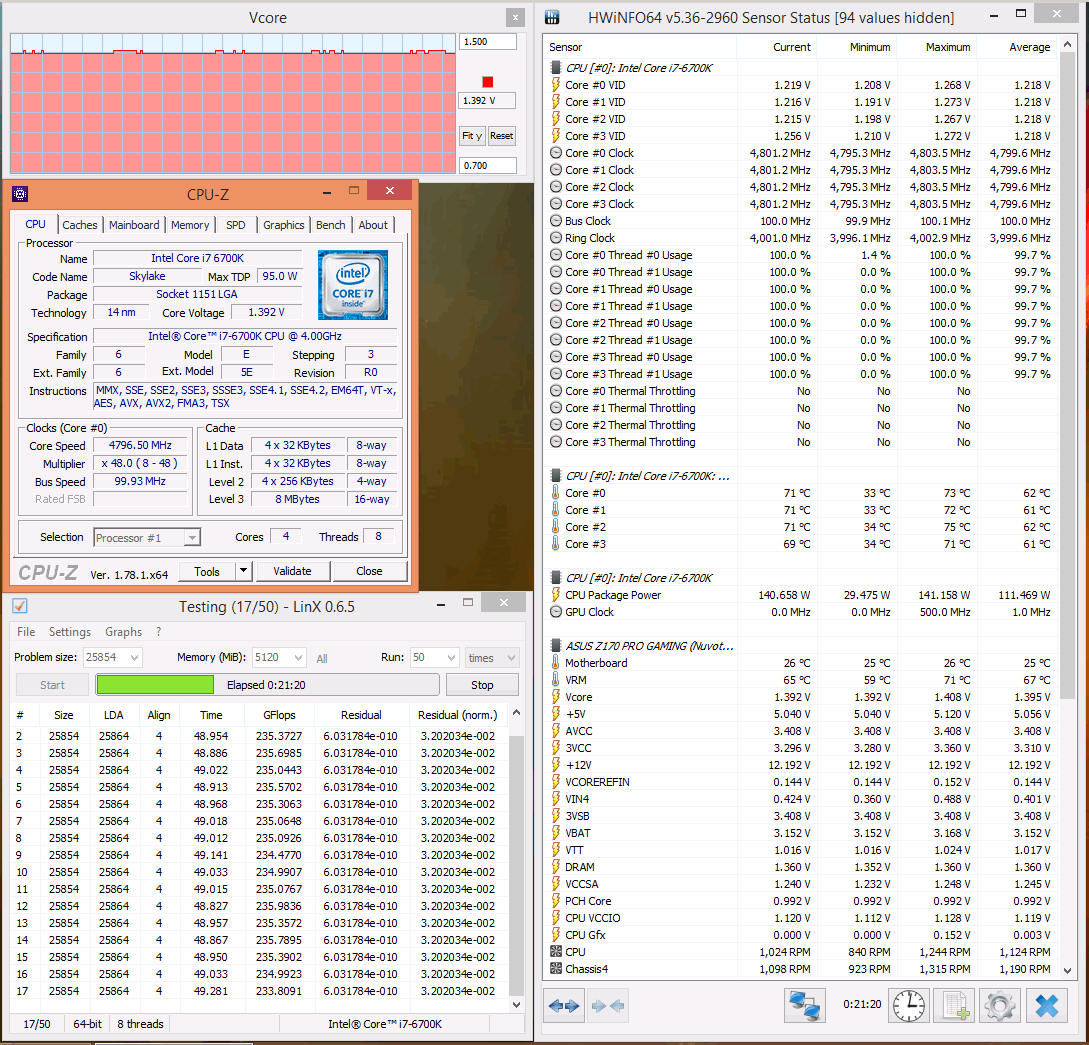Open the HWiNFO network monitors icon
This screenshot has width=1089, height=1045.
point(804,1005)
